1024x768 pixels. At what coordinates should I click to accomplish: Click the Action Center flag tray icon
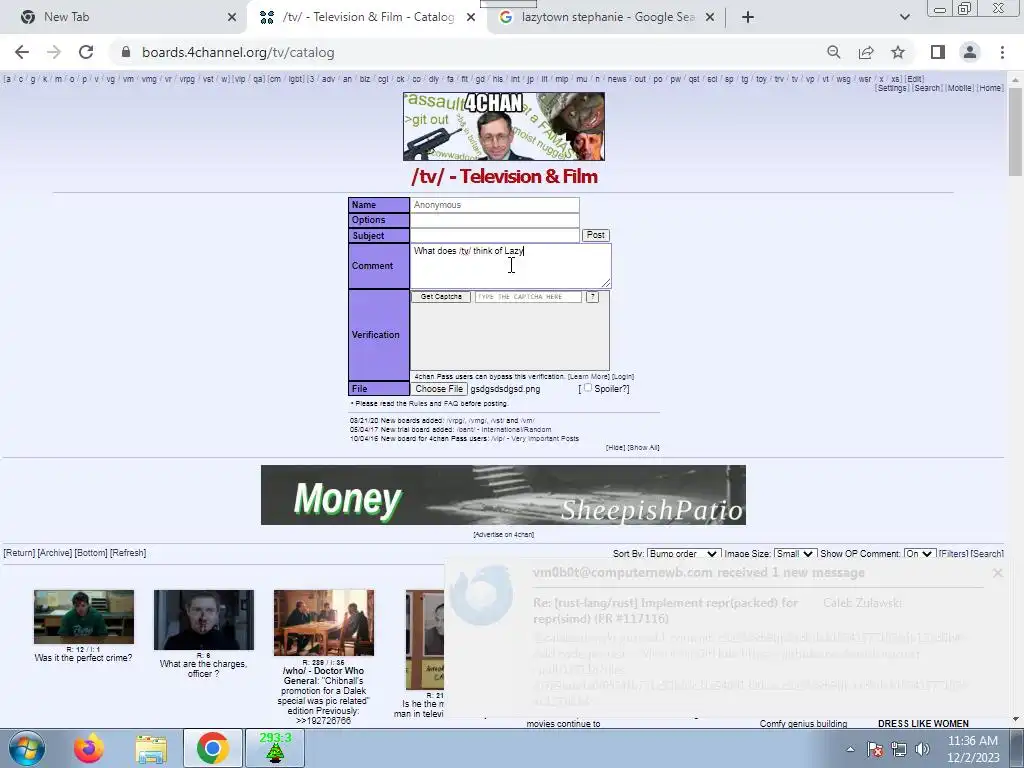pyautogui.click(x=875, y=750)
